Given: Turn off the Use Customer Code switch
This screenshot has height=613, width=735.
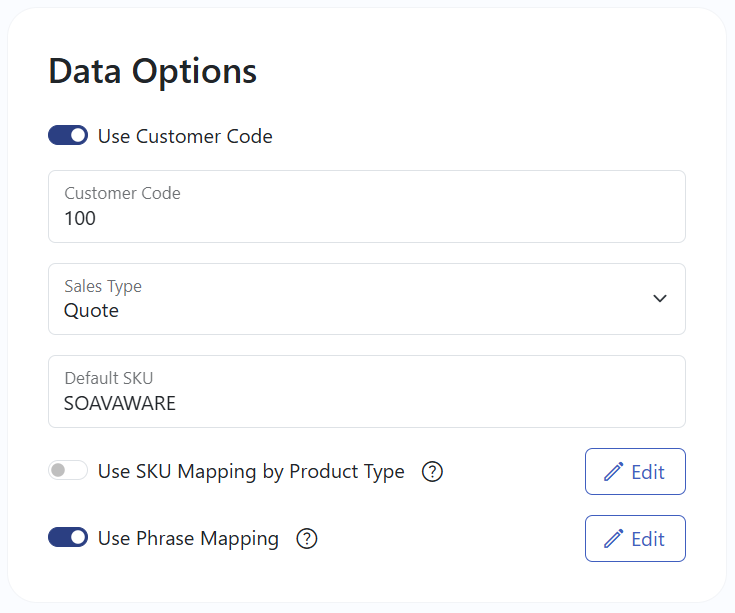Looking at the screenshot, I should pos(68,135).
